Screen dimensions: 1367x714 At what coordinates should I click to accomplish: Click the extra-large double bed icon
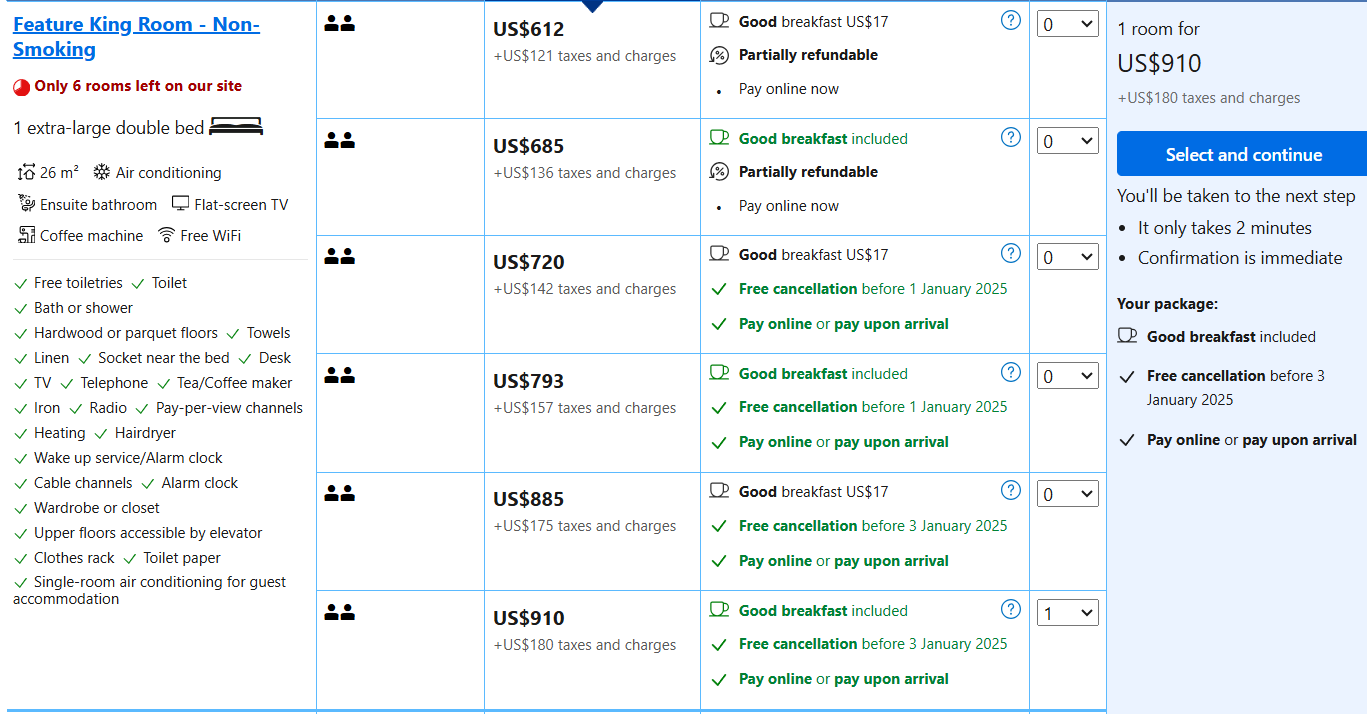click(x=237, y=127)
